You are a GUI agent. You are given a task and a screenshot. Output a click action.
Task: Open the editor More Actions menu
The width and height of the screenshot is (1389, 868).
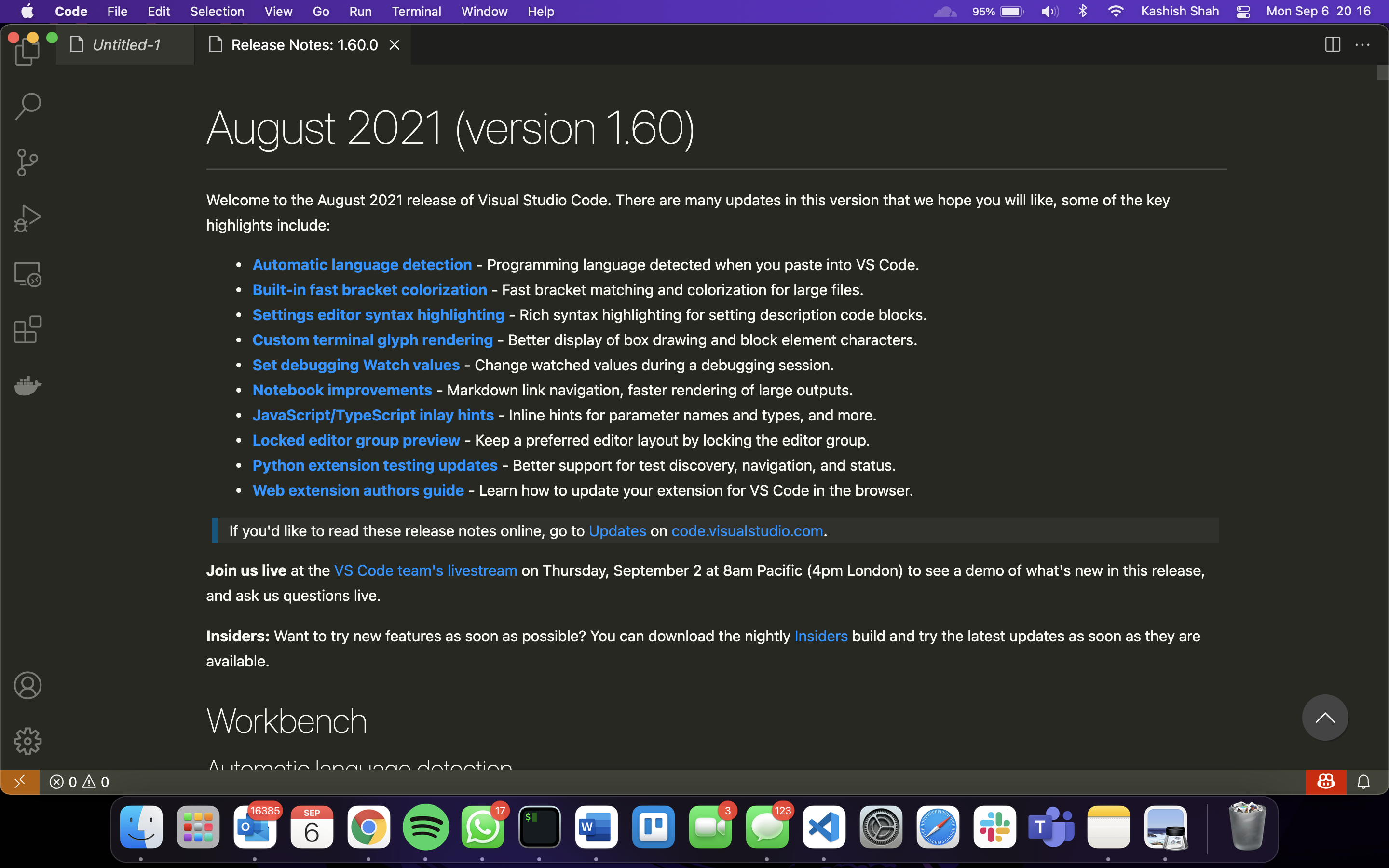pos(1362,45)
